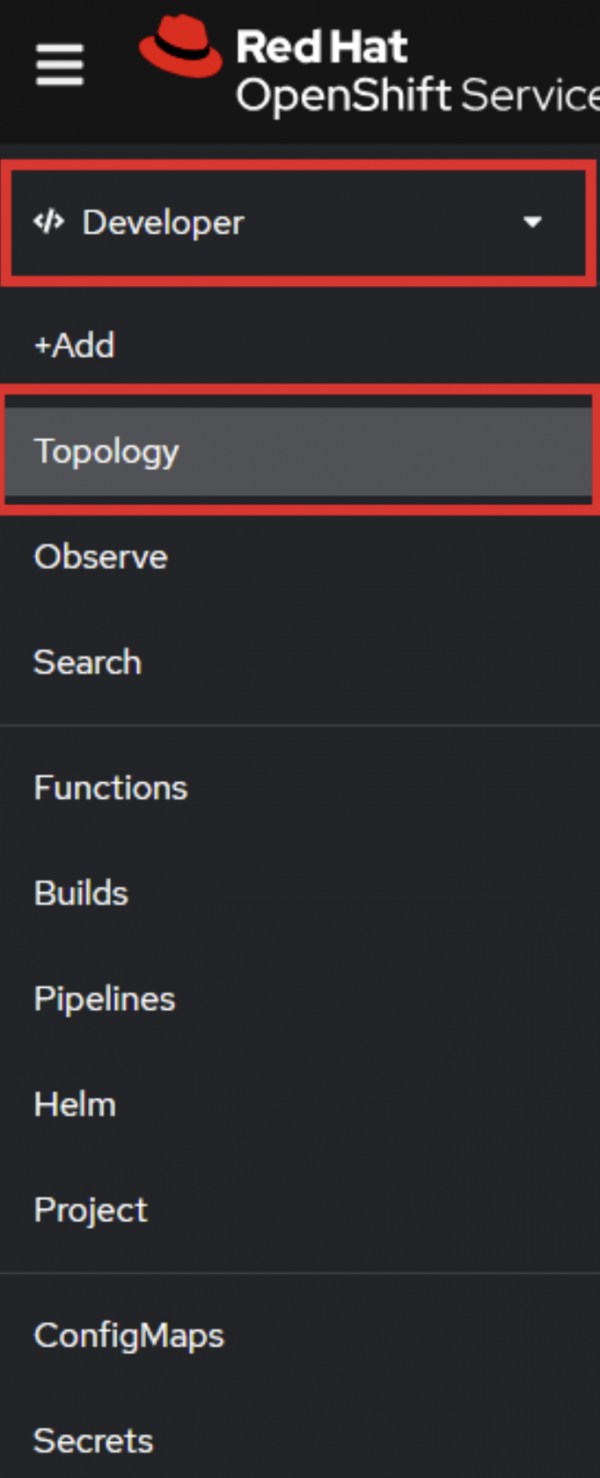Open ConfigMaps in the navigation
Screen dimensions: 600x1478
tap(129, 1336)
